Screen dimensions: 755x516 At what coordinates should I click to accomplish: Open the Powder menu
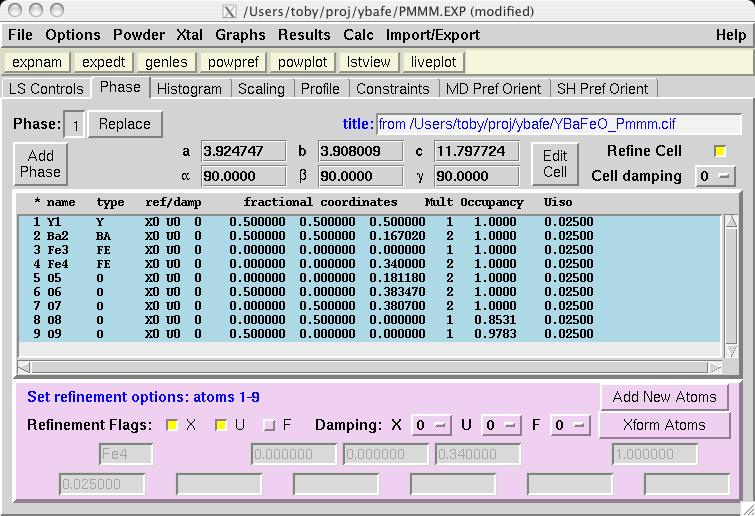click(139, 35)
